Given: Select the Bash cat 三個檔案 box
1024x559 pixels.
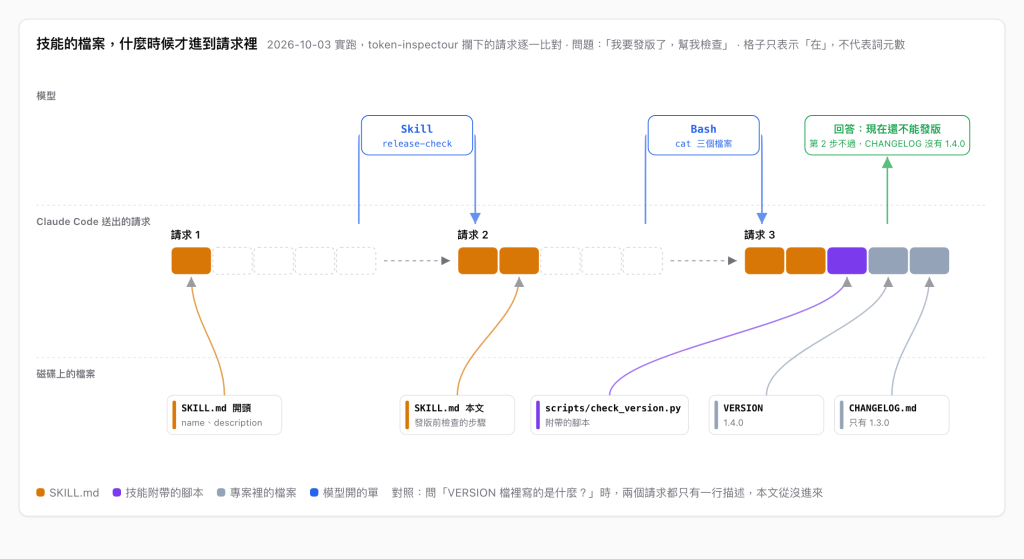Looking at the screenshot, I should 703,135.
